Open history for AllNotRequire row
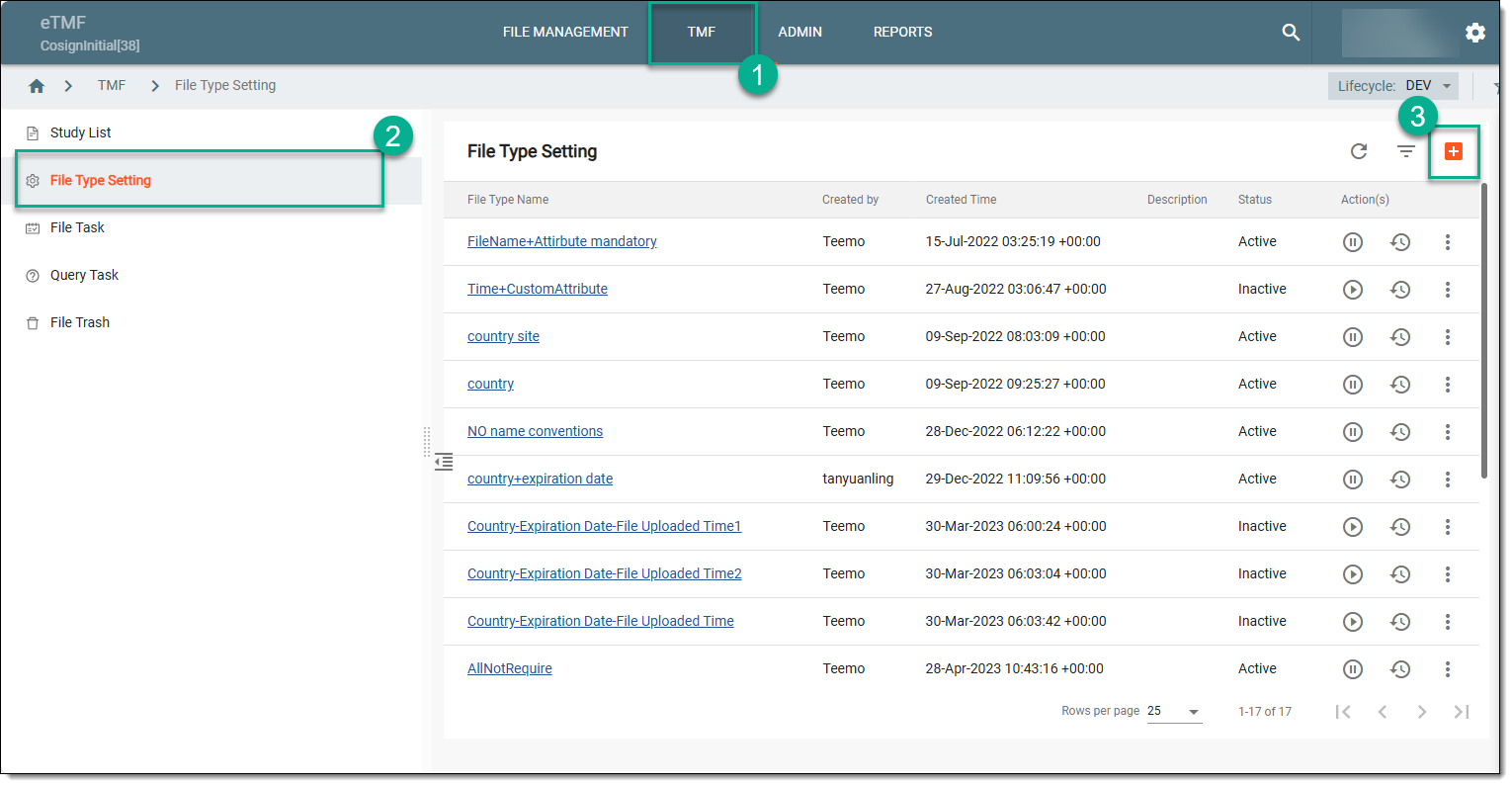Screen dimensions: 1512x786 (x=1400, y=669)
